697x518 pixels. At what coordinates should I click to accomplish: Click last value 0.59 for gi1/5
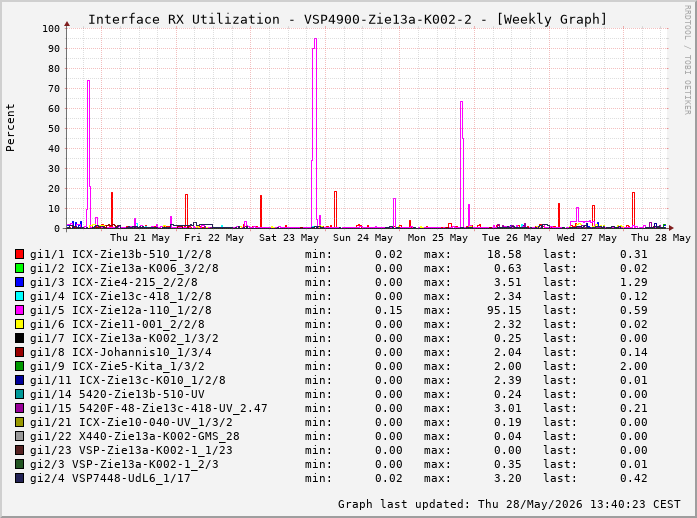click(634, 310)
